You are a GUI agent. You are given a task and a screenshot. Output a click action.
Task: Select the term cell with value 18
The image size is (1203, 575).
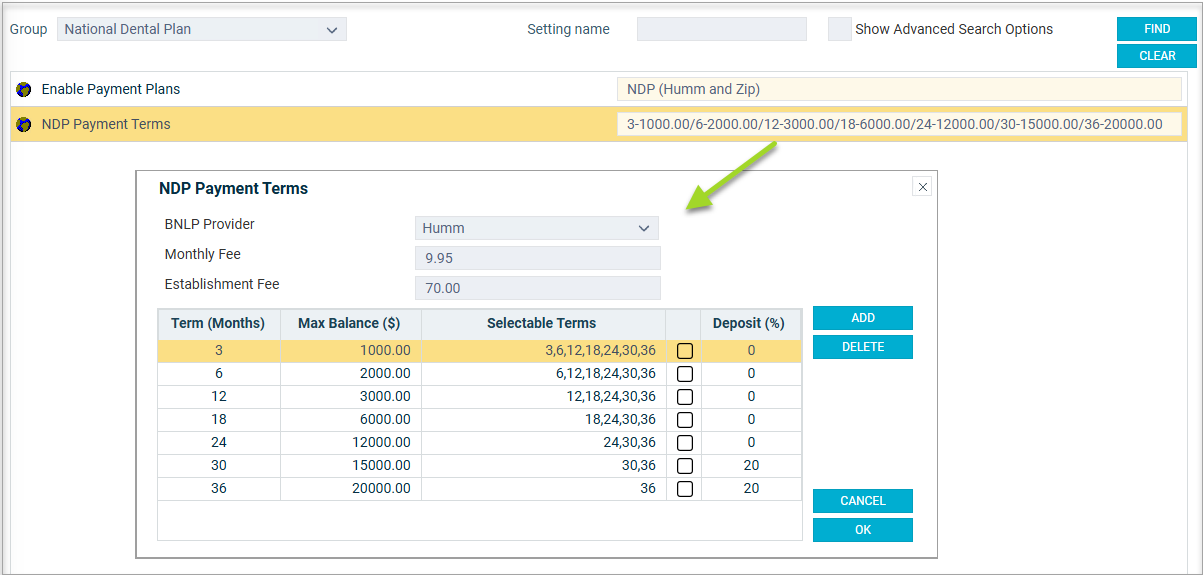click(218, 420)
